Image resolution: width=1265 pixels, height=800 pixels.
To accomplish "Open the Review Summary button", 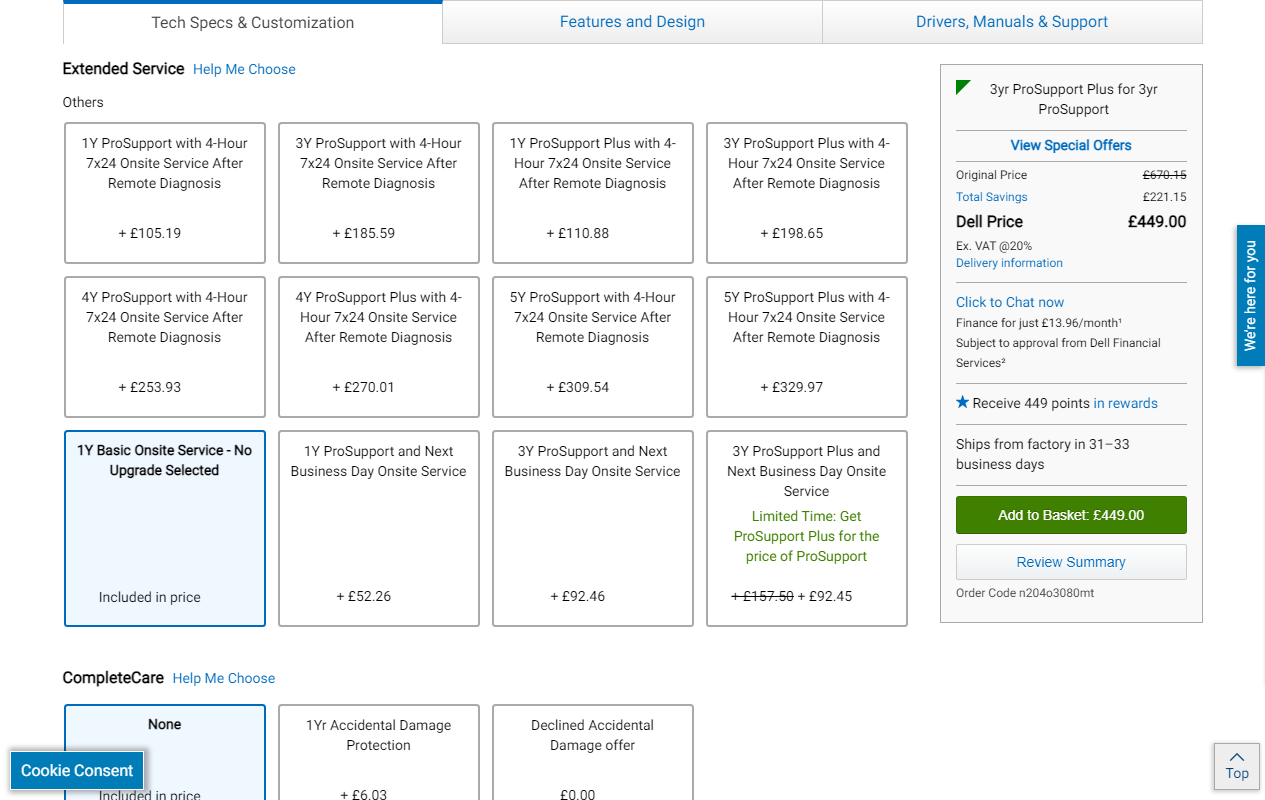I will (1070, 562).
